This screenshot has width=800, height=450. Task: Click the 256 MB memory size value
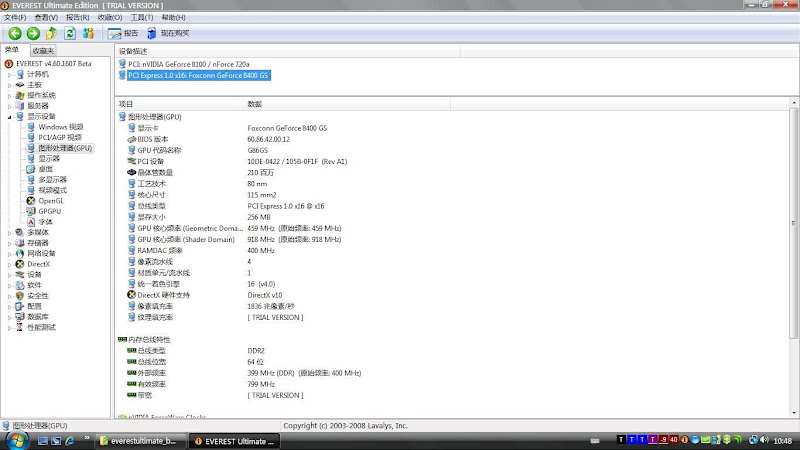[259, 217]
